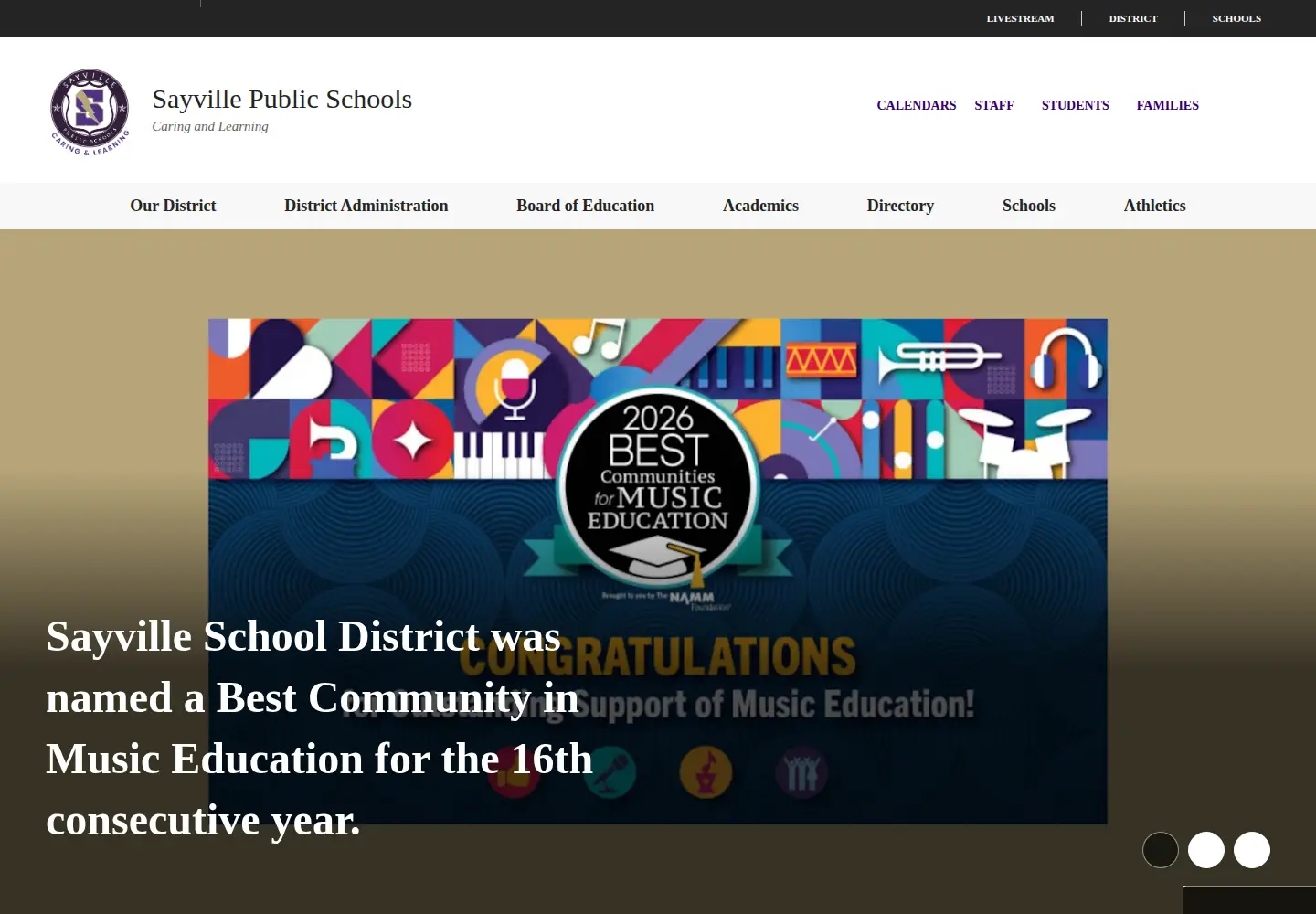Click the 'Sayville School District was named' headline
This screenshot has width=1316, height=914.
[x=320, y=728]
